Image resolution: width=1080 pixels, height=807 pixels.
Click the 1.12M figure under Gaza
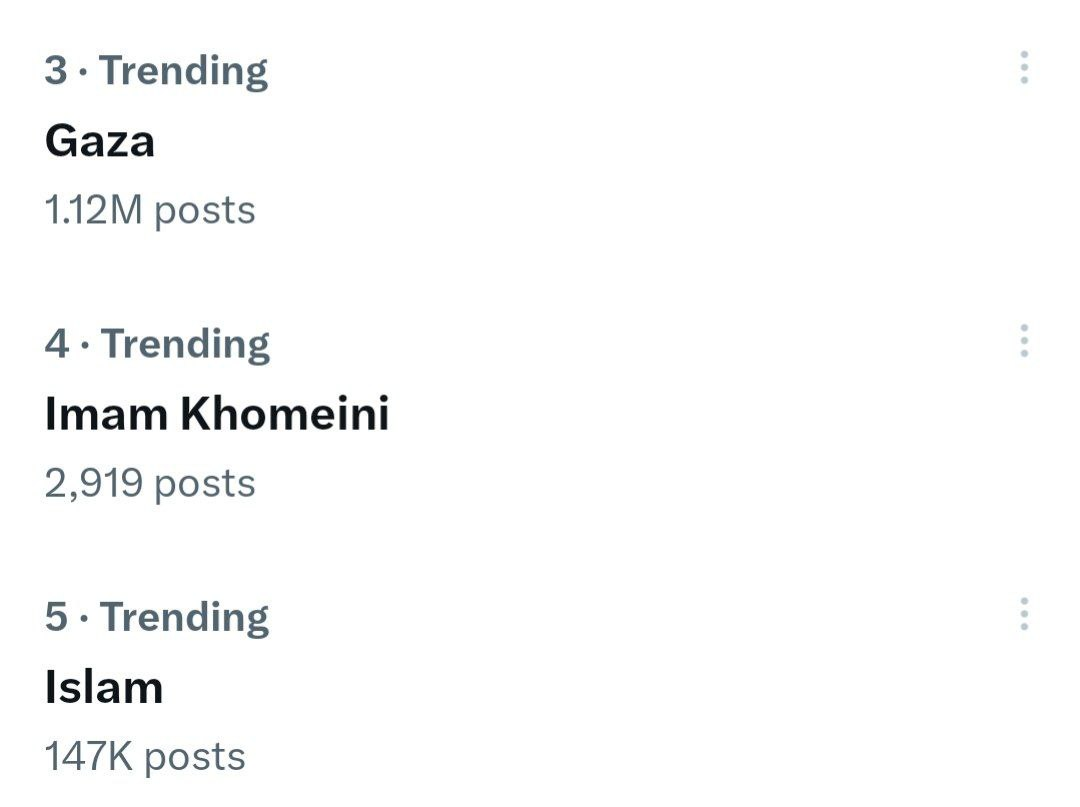94,210
